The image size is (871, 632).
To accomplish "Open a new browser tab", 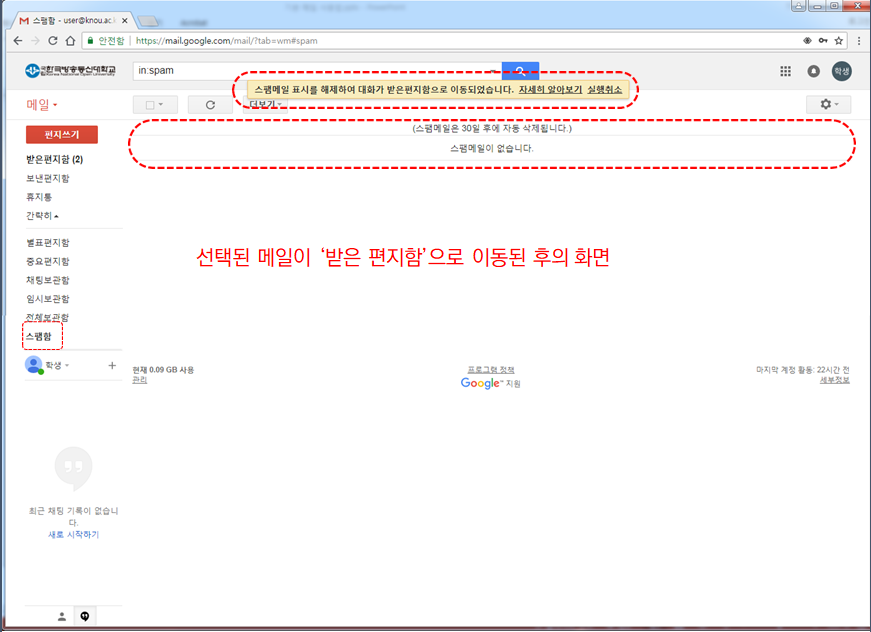I will tap(148, 21).
